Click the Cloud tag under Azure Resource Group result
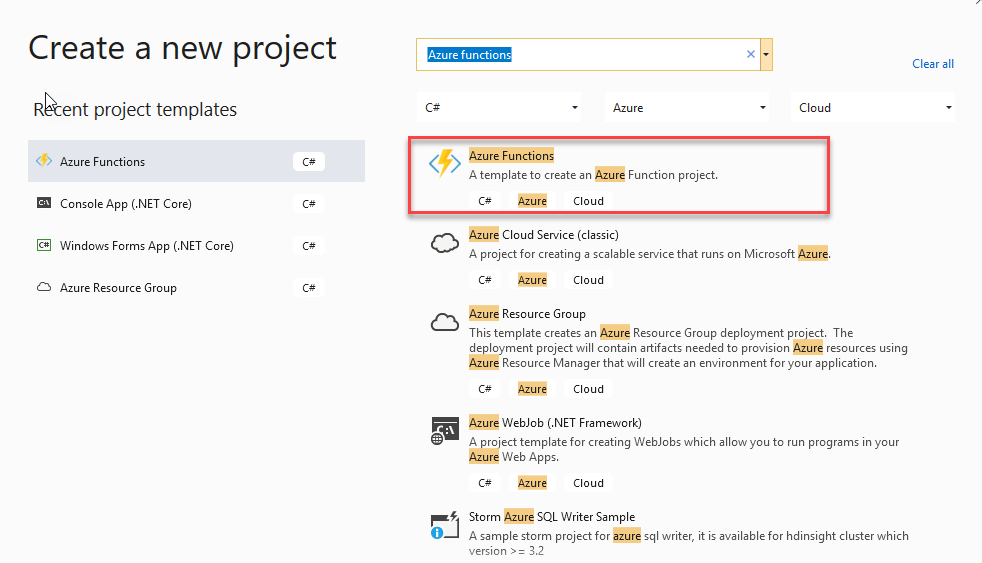The height and width of the screenshot is (563, 982). click(x=588, y=389)
